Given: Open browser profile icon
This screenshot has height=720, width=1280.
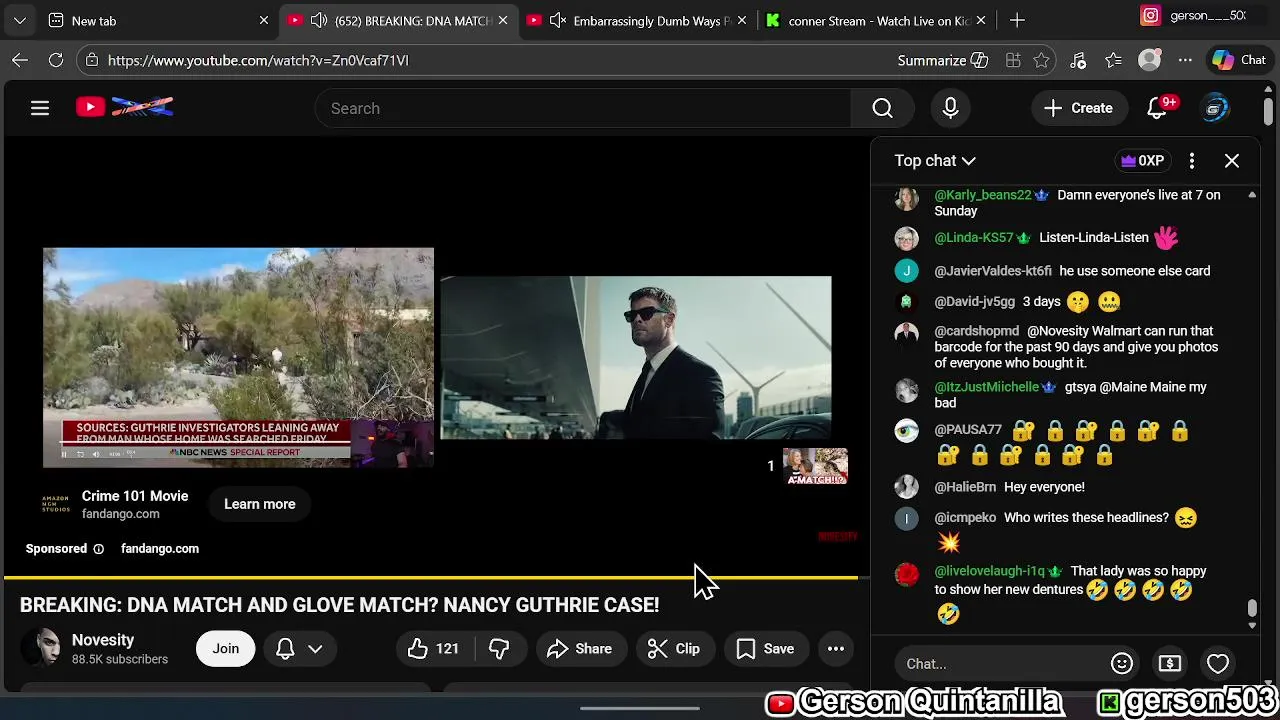Looking at the screenshot, I should (x=1150, y=60).
